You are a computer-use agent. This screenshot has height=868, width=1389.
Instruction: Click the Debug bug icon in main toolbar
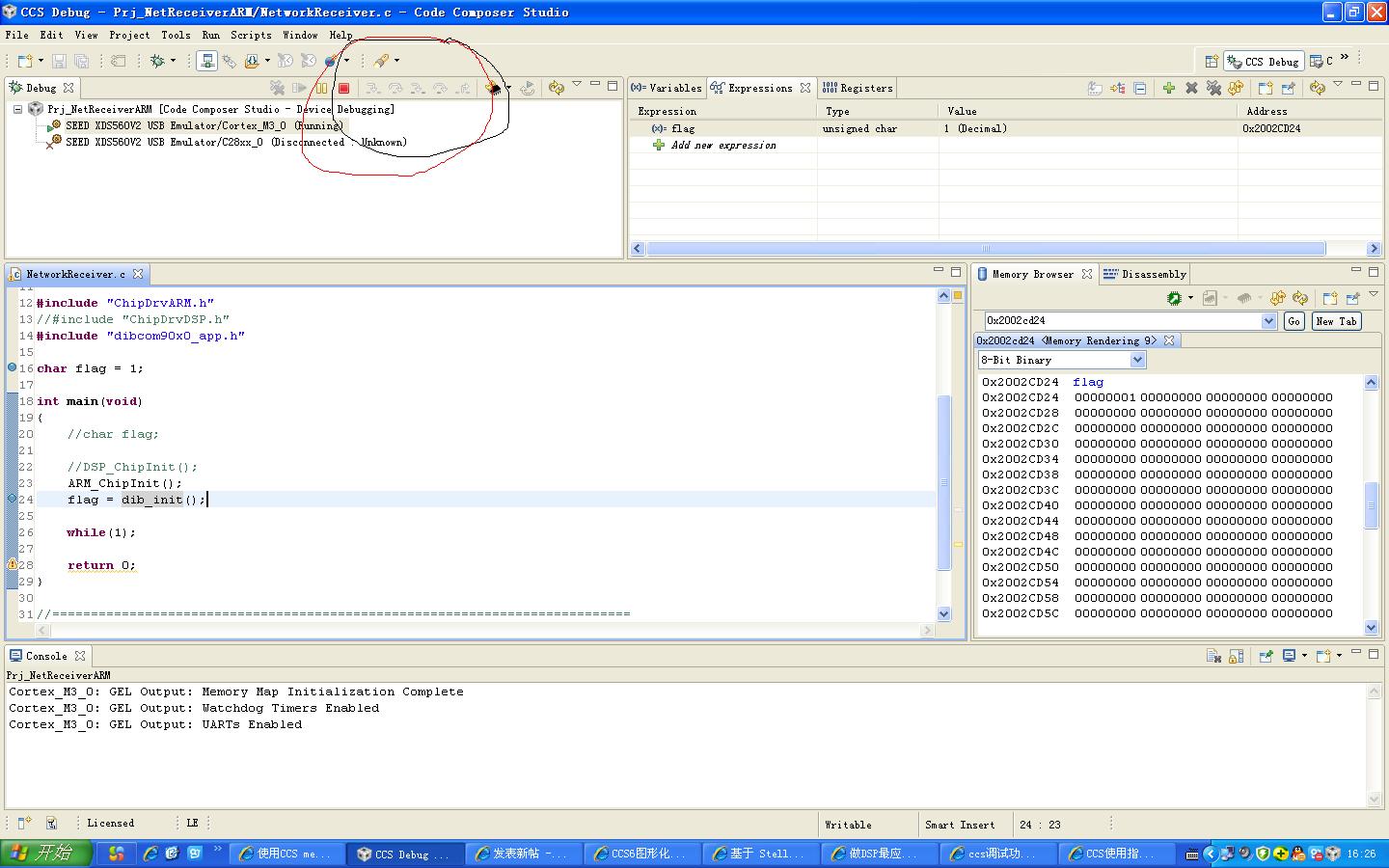(157, 61)
